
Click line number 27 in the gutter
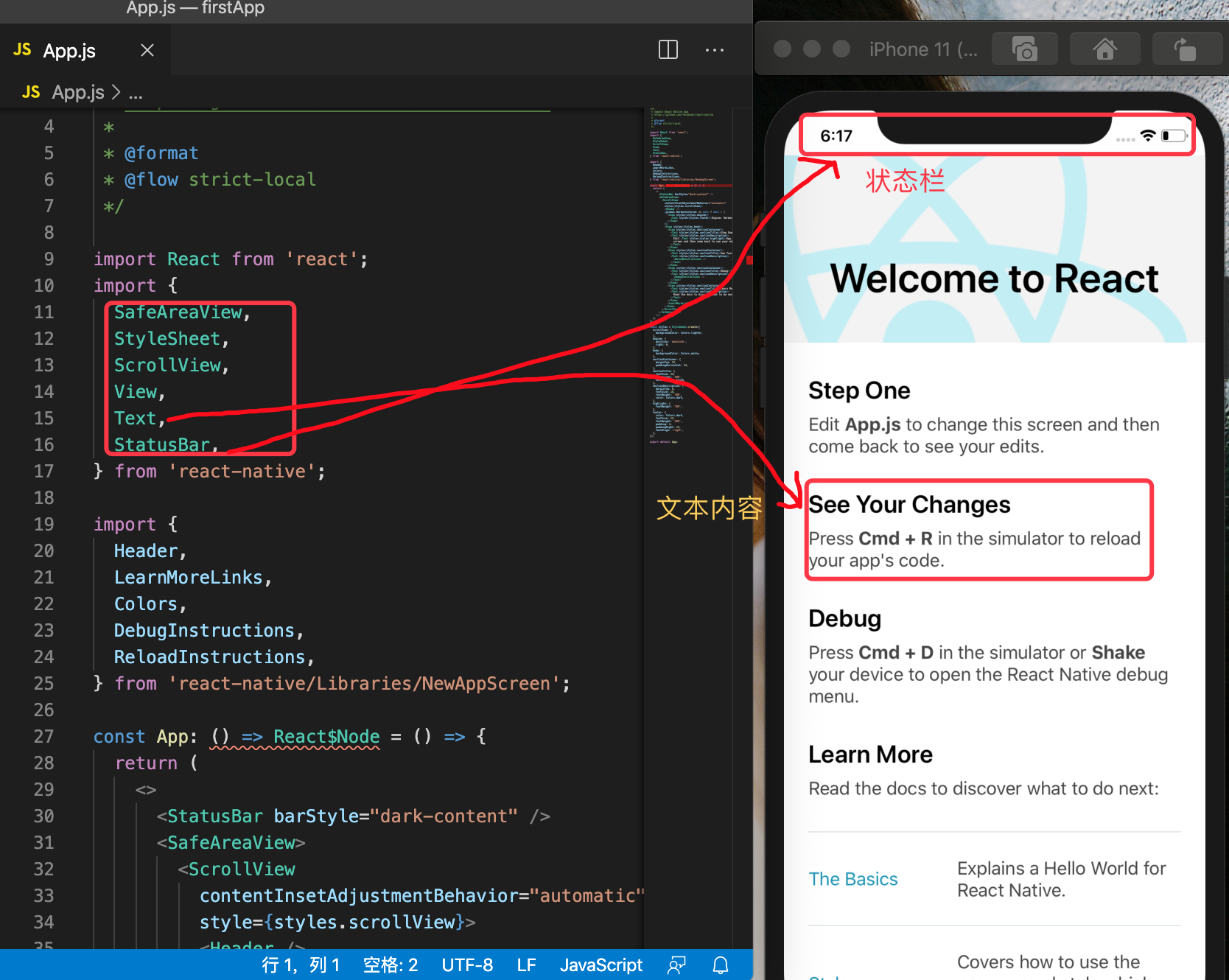coord(44,736)
